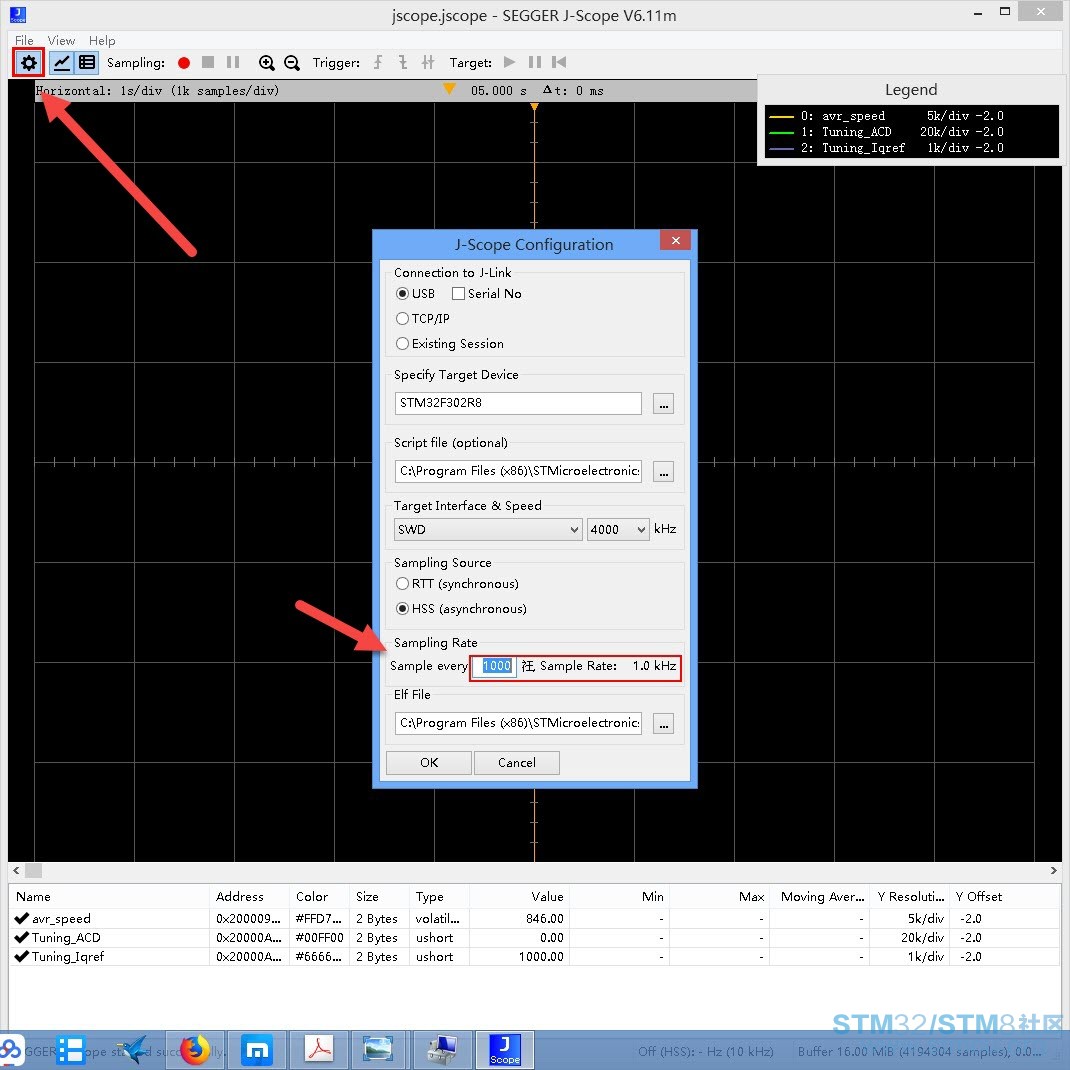Screen dimensions: 1070x1070
Task: Select Tuning_ACD entry in Legend
Action: 886,132
